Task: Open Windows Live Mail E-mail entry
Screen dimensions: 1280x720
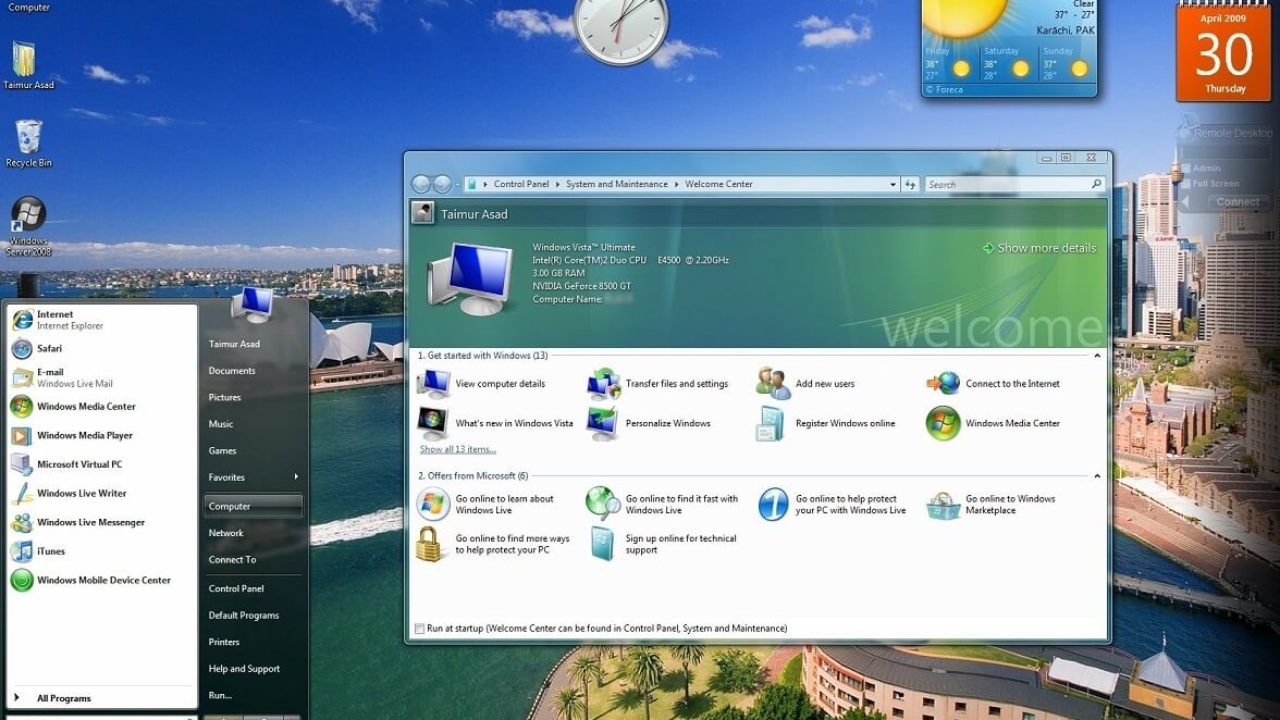Action: click(x=100, y=378)
